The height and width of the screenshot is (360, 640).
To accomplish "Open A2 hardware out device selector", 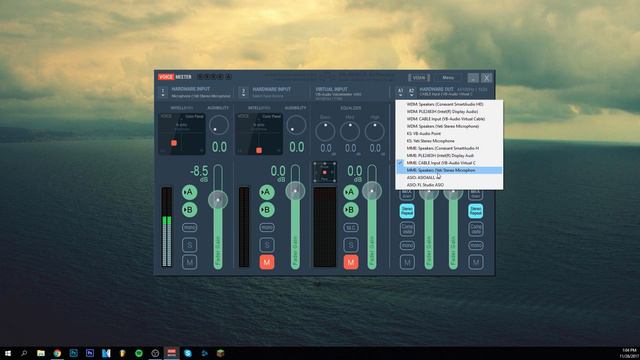I will 411,92.
